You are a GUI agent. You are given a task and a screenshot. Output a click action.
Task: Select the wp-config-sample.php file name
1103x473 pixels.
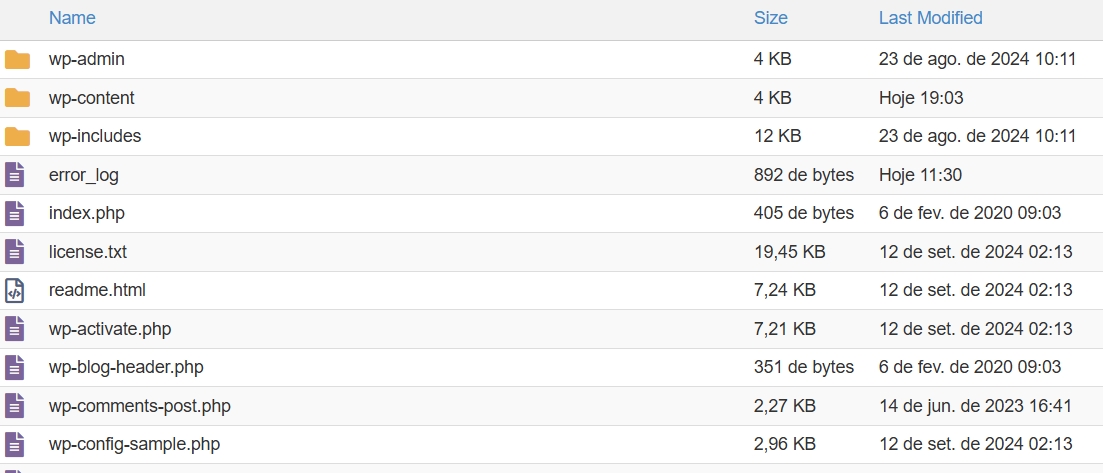pyautogui.click(x=134, y=444)
